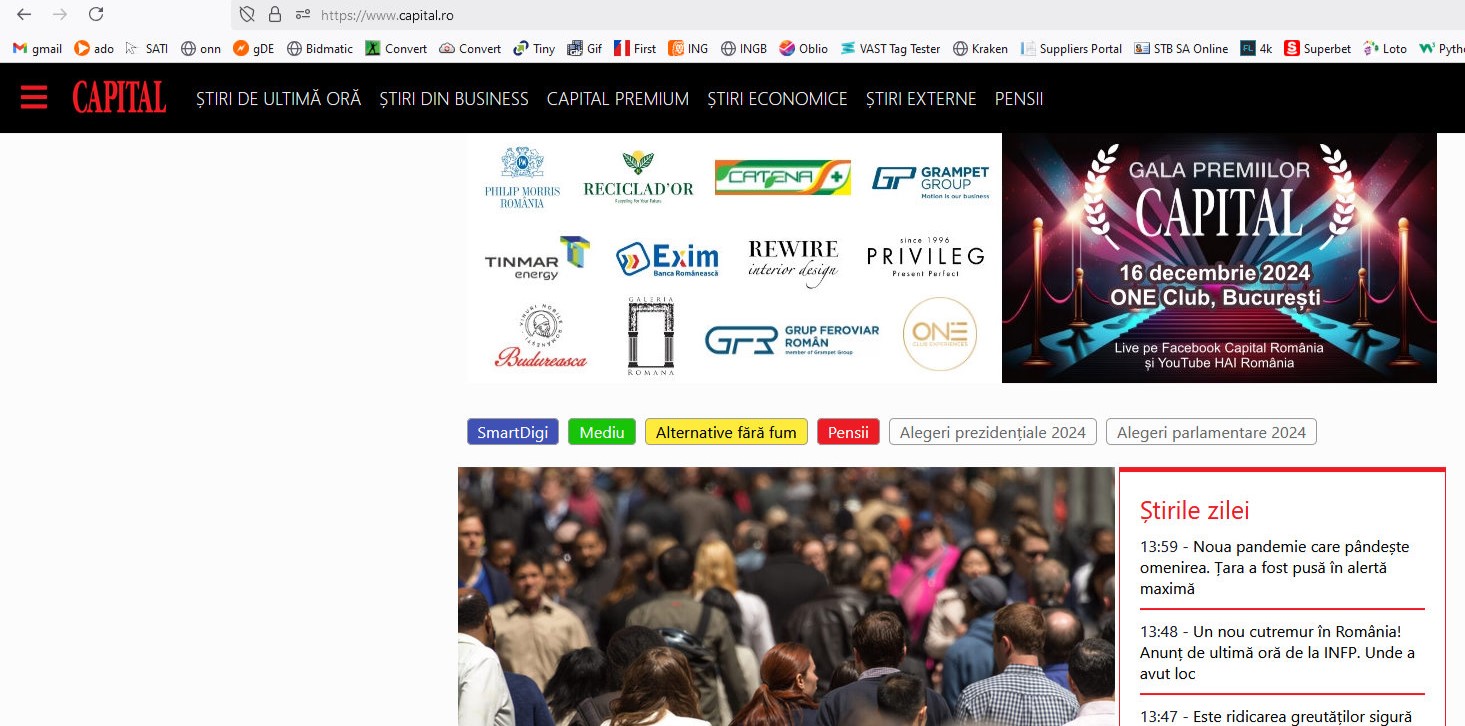Click the ONE club logo

[940, 334]
